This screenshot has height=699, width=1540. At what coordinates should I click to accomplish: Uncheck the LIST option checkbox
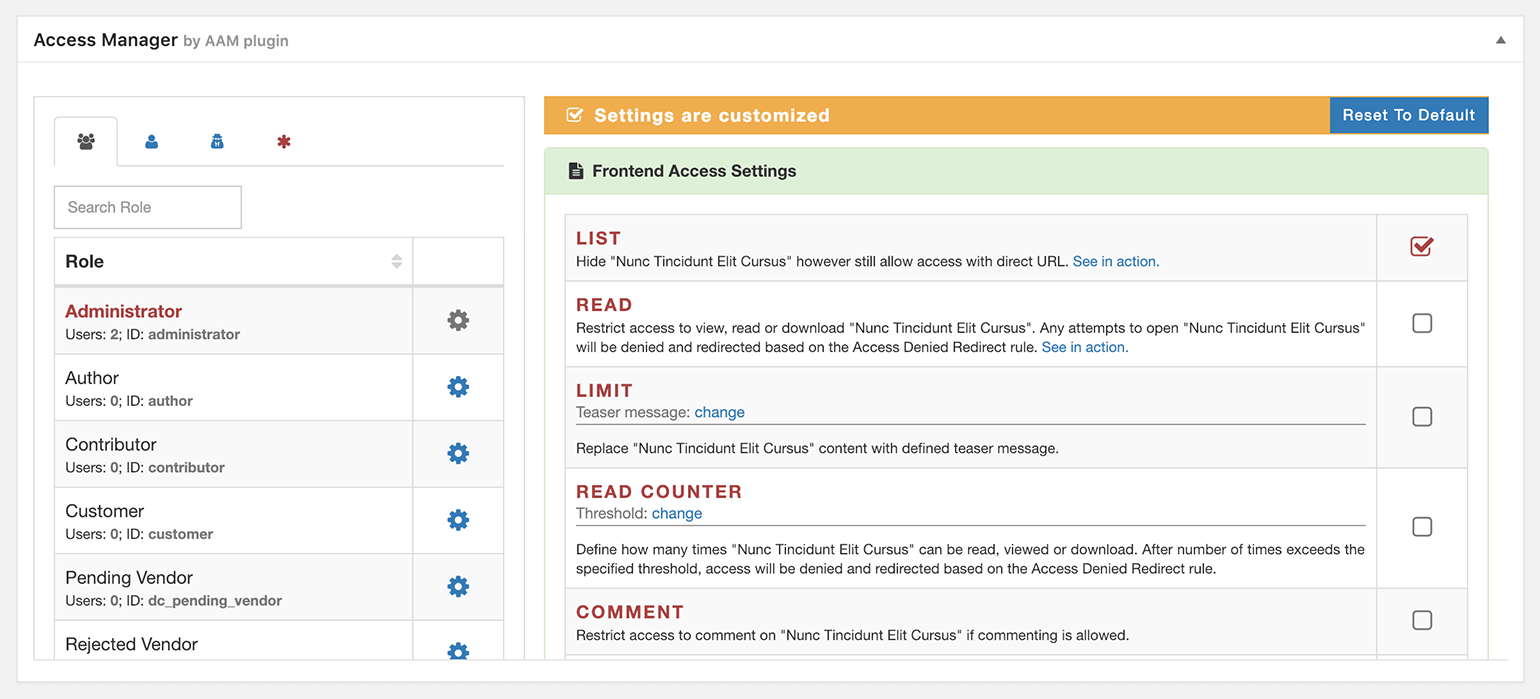coord(1421,246)
